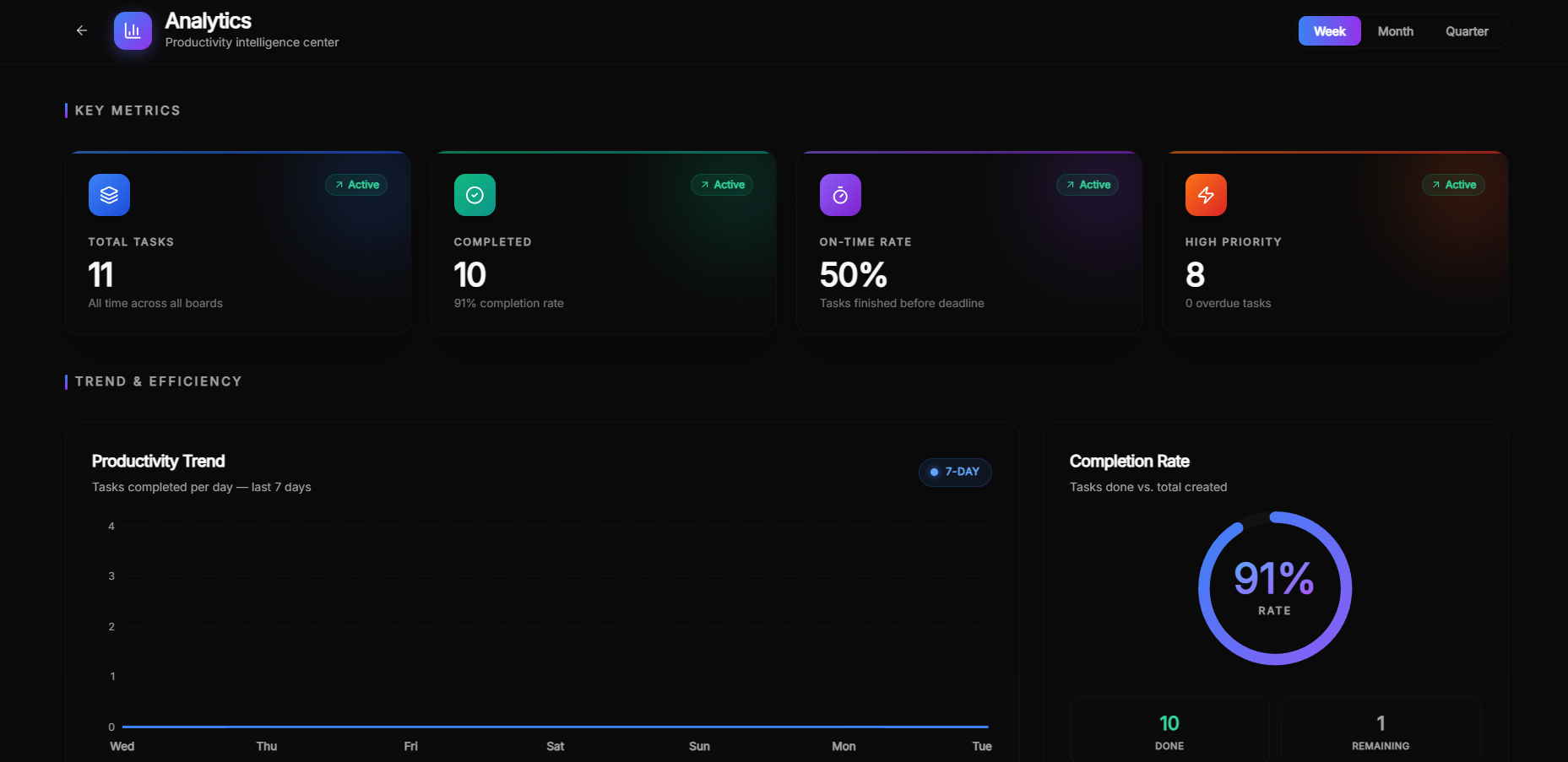Click the Sun label on chart axis
The image size is (1568, 762).
[x=699, y=746]
